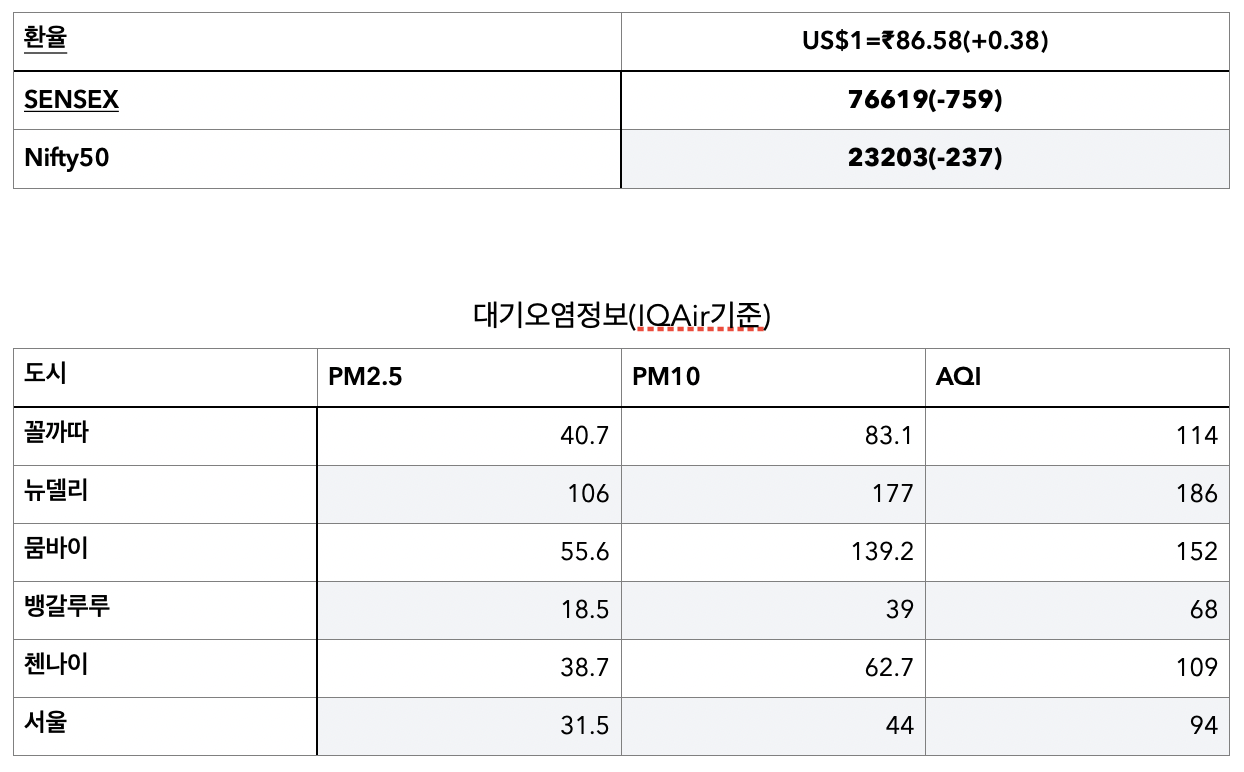Select the PM10 column header

pos(773,377)
